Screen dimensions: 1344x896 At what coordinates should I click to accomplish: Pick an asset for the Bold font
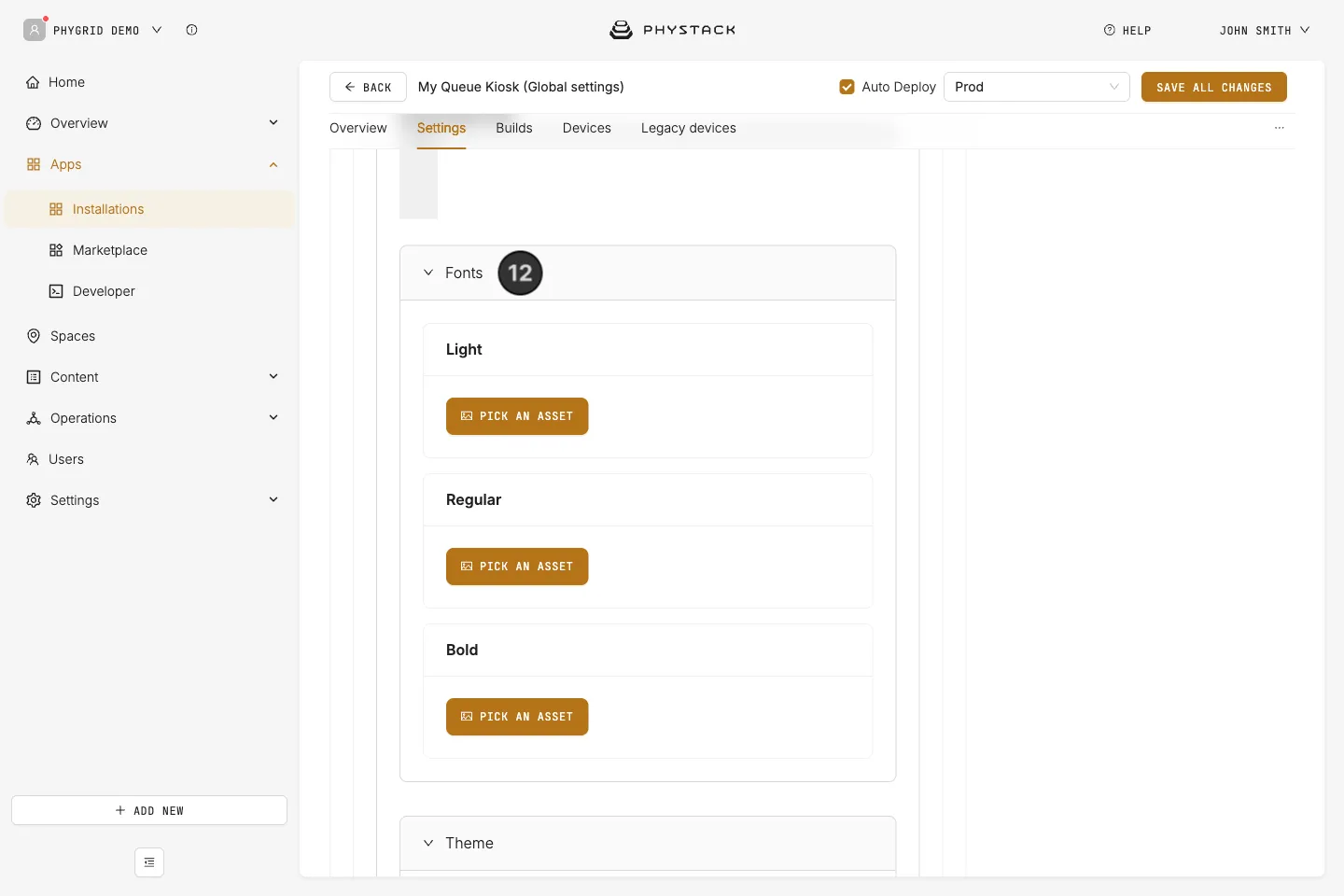point(517,717)
